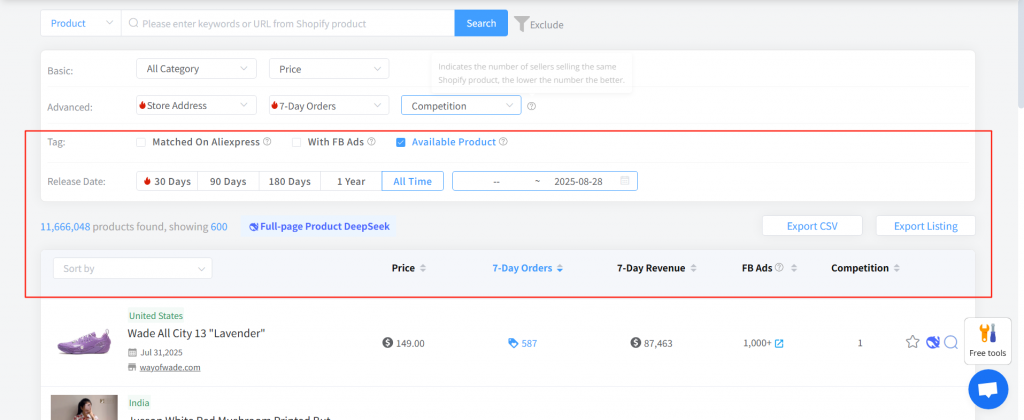Screen dimensions: 1024x420
Task: Click the help icon next to Competition dropdown
Action: [532, 106]
